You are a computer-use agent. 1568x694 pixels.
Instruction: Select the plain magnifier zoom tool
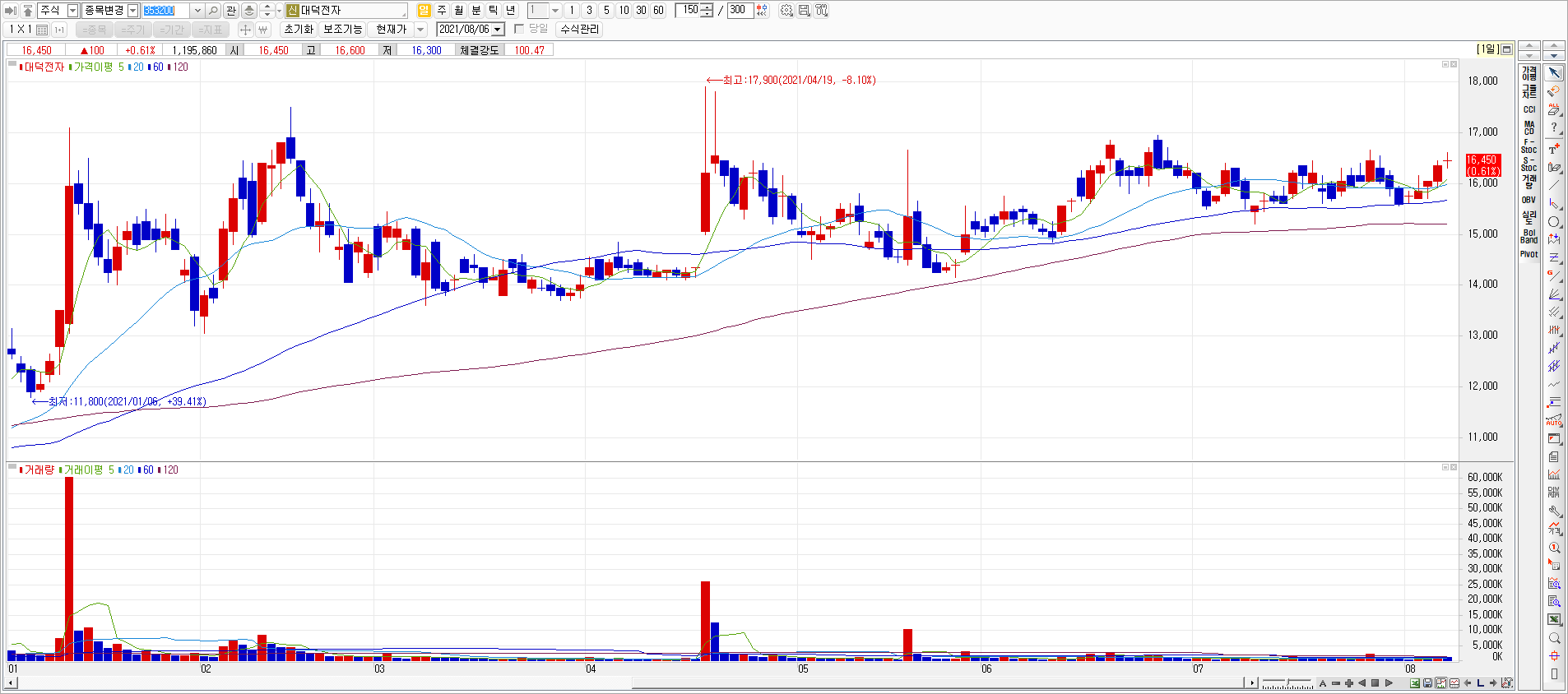(1554, 638)
